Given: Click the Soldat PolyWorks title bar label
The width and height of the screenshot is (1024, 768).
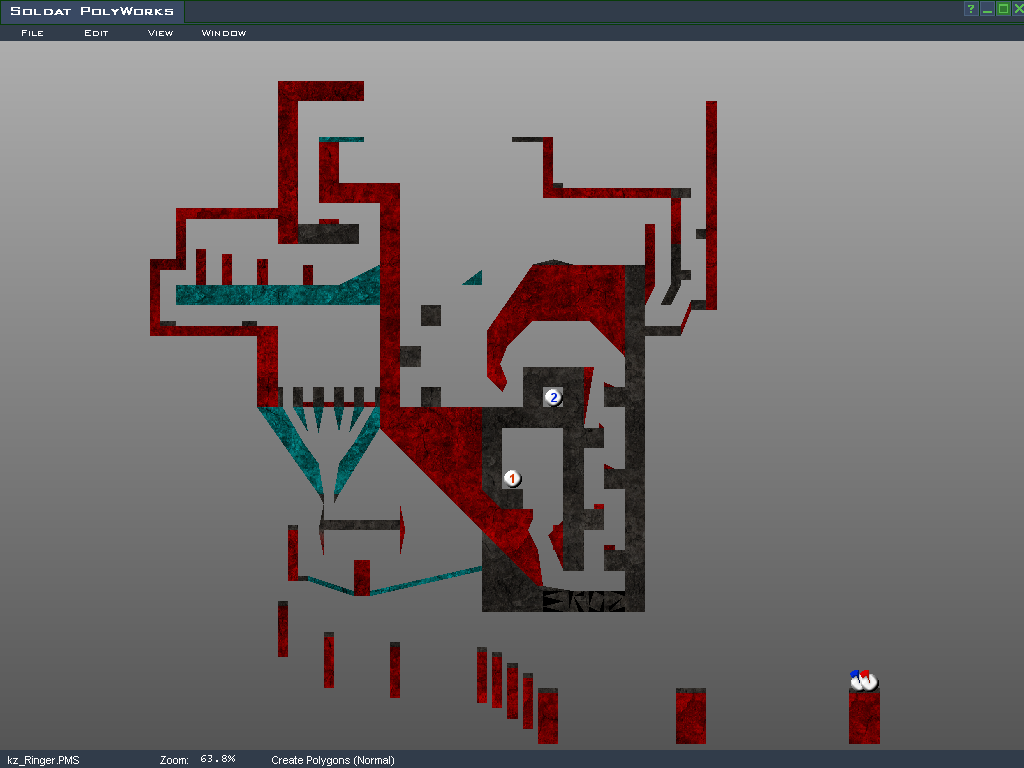Looking at the screenshot, I should (92, 12).
